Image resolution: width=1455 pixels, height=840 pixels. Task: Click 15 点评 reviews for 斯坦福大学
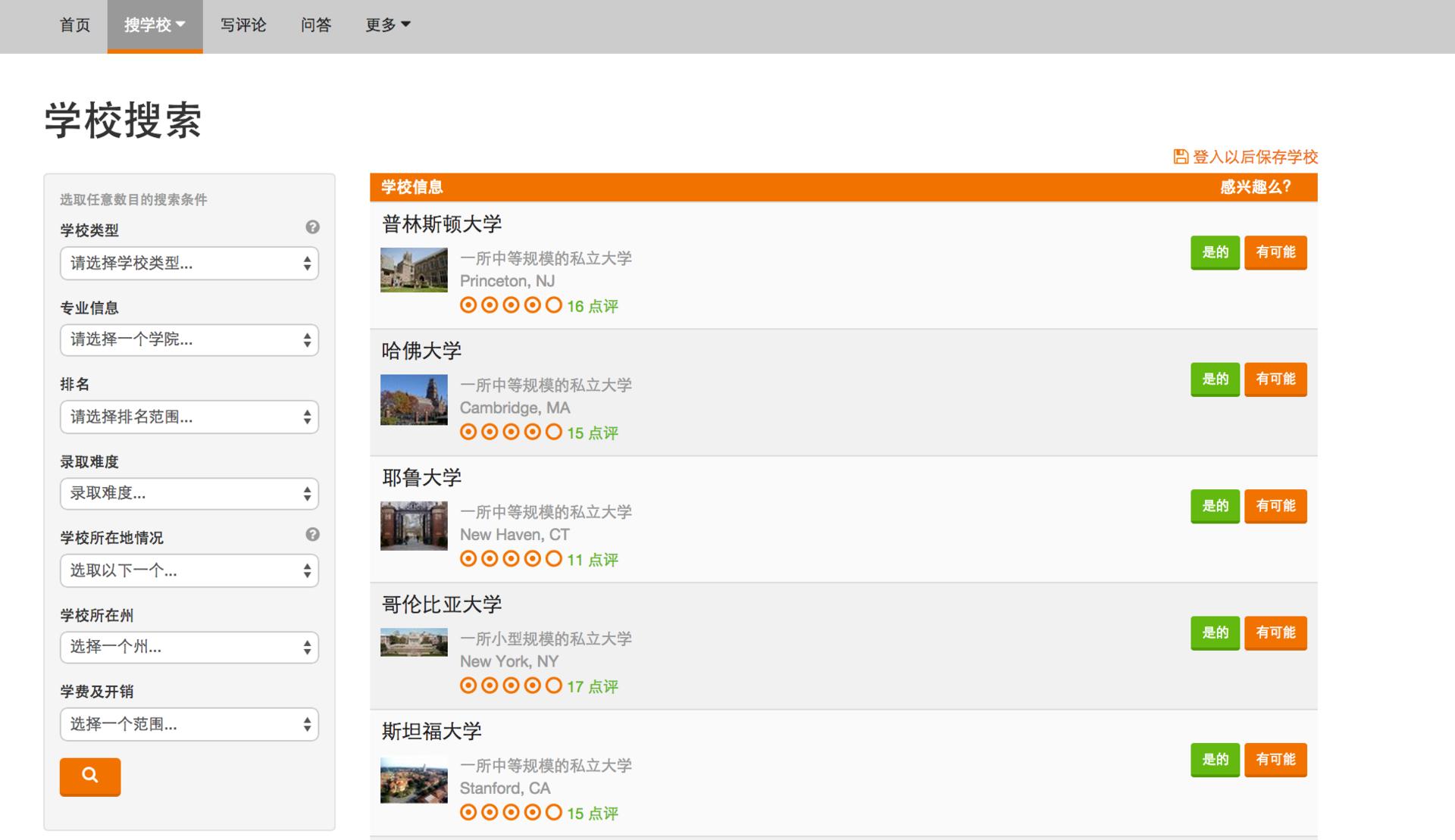(x=593, y=813)
